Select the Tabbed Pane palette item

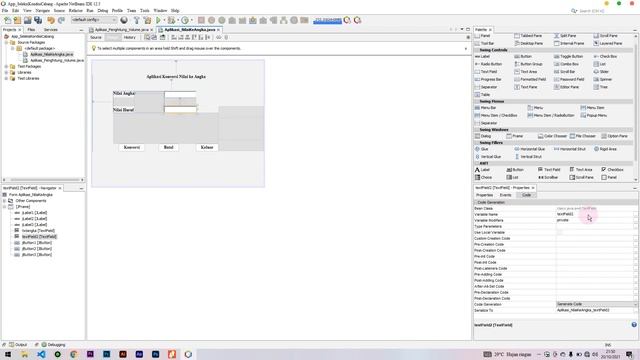pyautogui.click(x=528, y=36)
